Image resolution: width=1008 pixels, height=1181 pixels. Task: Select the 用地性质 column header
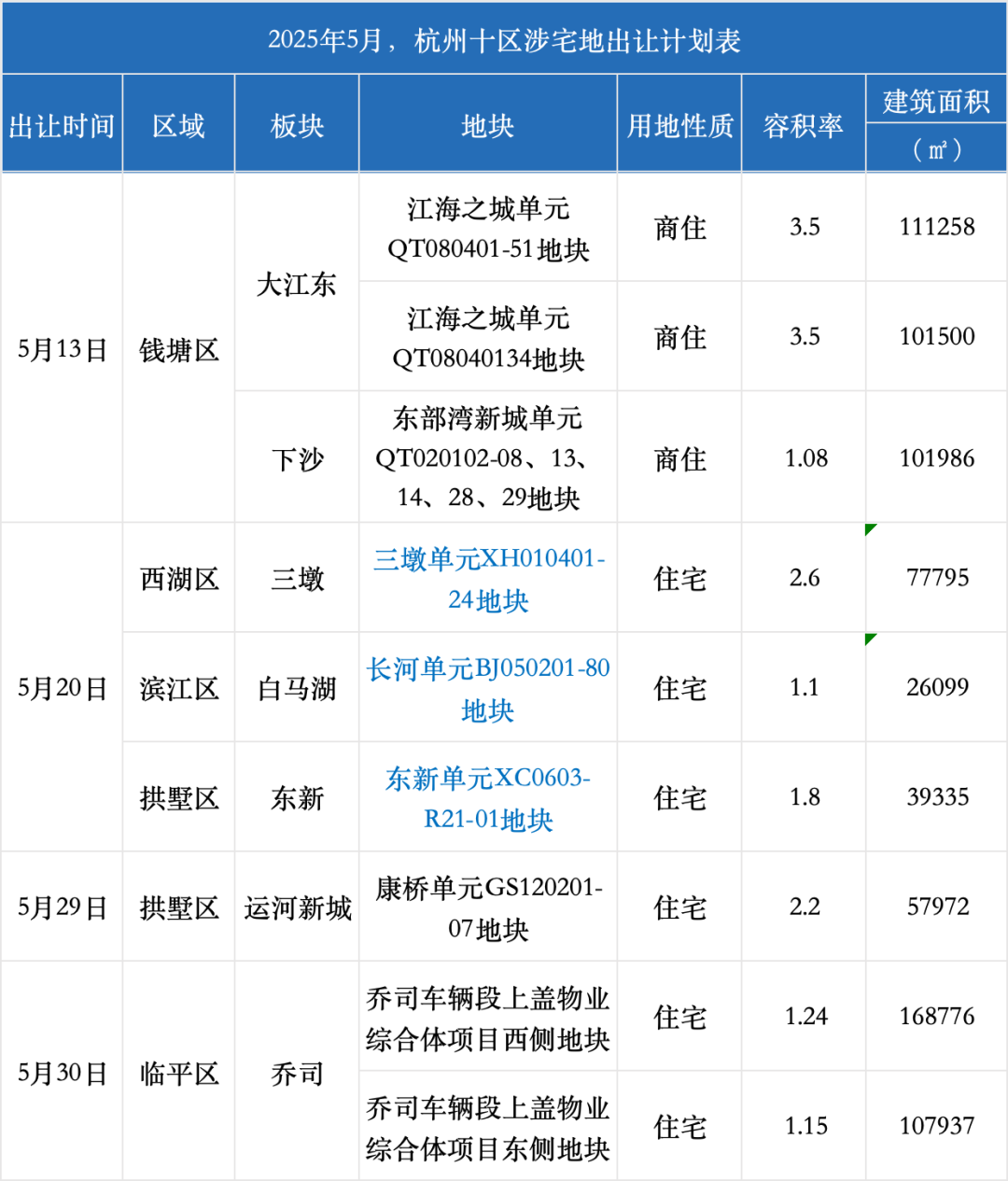pyautogui.click(x=679, y=125)
